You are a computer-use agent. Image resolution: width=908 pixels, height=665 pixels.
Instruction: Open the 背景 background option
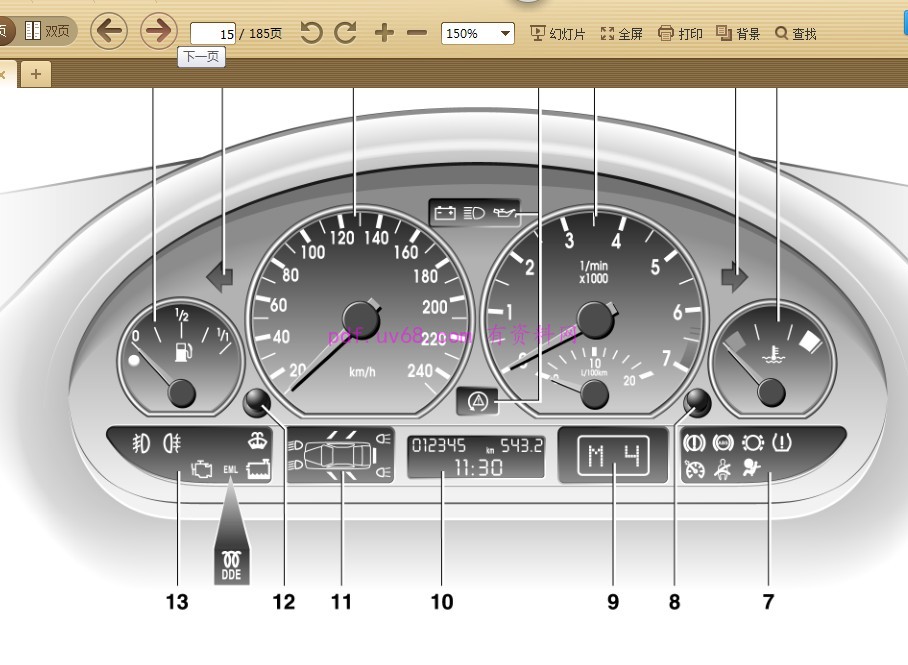pos(738,33)
